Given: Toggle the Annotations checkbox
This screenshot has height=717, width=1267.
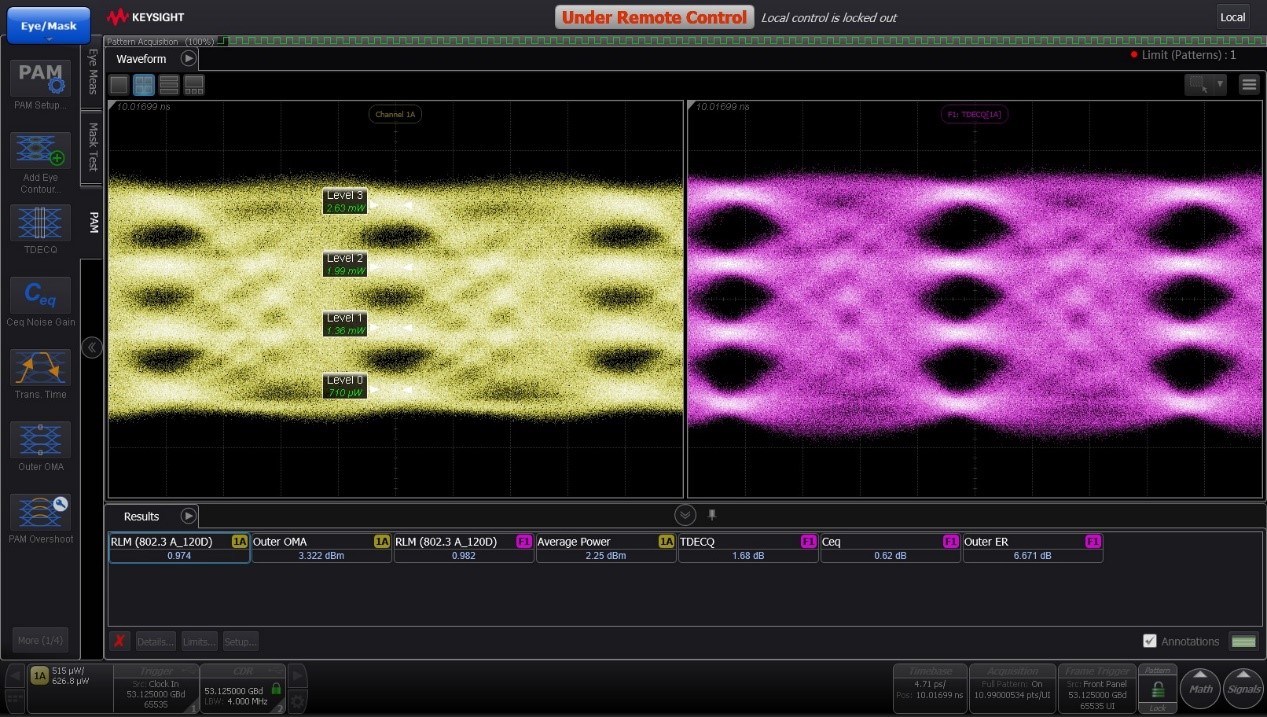Looking at the screenshot, I should [1150, 641].
